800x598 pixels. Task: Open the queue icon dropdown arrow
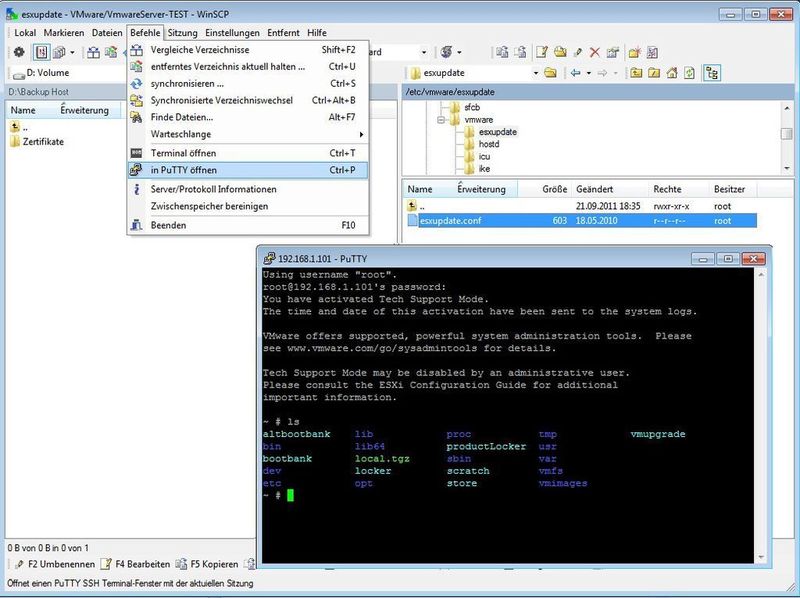coord(72,52)
